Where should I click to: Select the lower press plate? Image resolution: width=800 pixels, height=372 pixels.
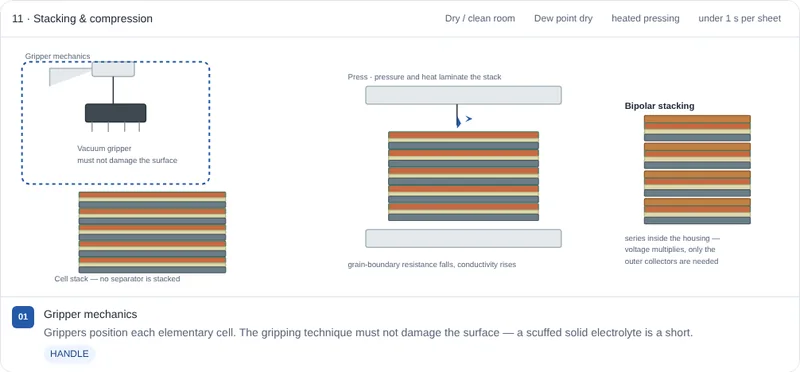[x=463, y=238]
